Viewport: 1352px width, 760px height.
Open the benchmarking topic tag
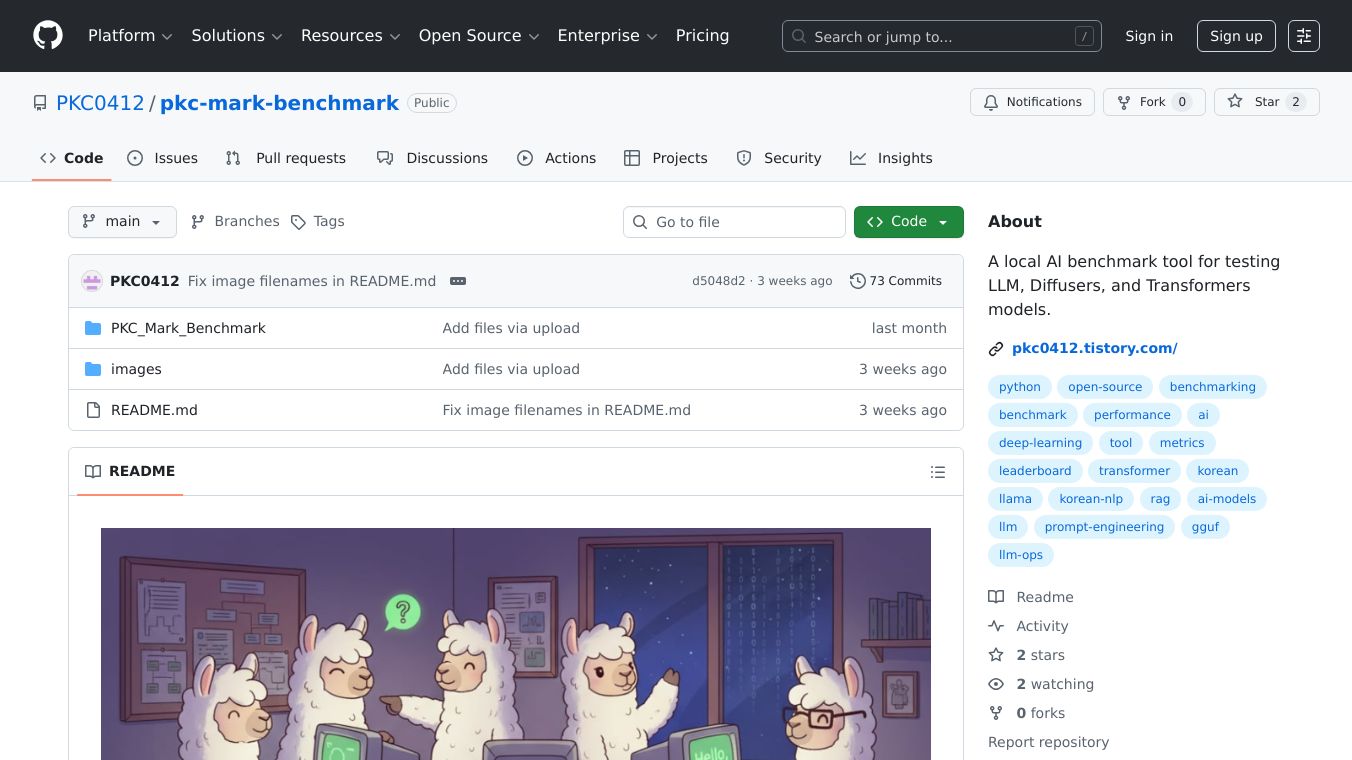[x=1213, y=387]
